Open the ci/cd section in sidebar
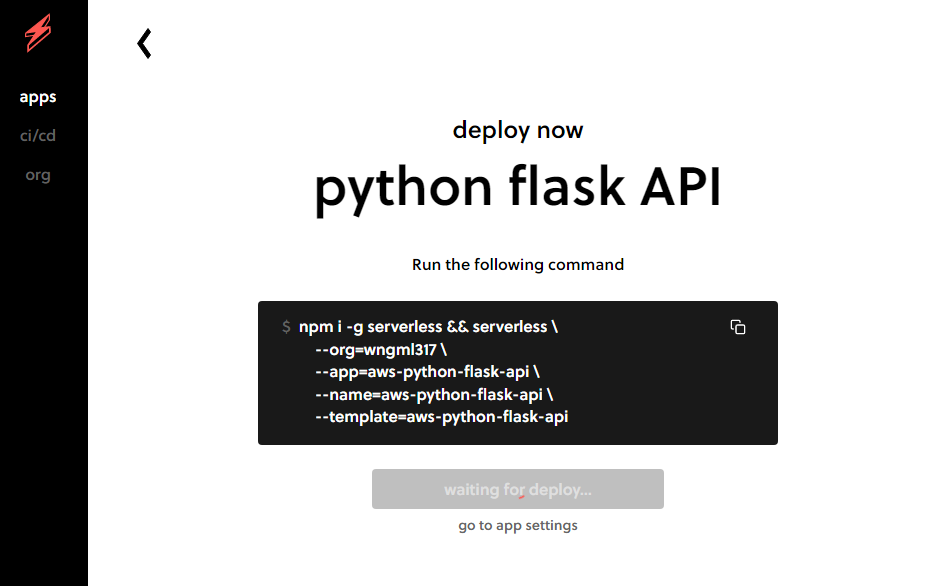Viewport: 927px width, 586px height. [x=38, y=135]
